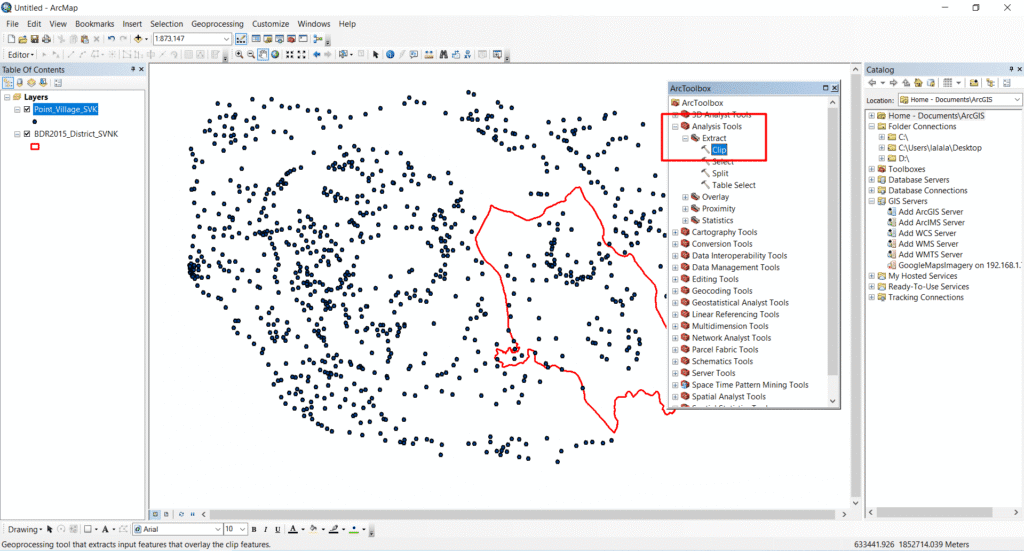Image resolution: width=1024 pixels, height=551 pixels.
Task: Open the Catalog Location dropdown
Action: tap(1017, 100)
